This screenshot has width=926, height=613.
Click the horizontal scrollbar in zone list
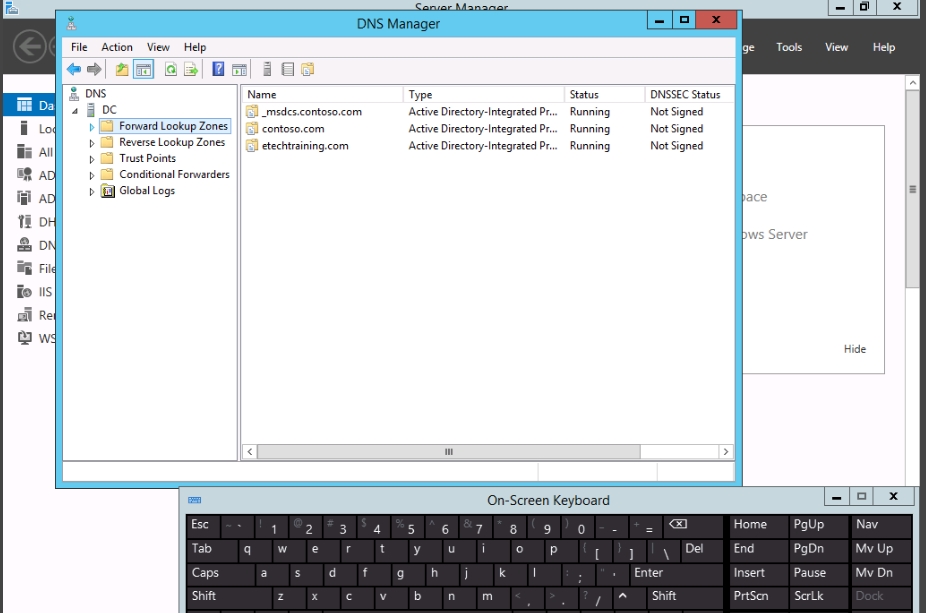click(448, 452)
